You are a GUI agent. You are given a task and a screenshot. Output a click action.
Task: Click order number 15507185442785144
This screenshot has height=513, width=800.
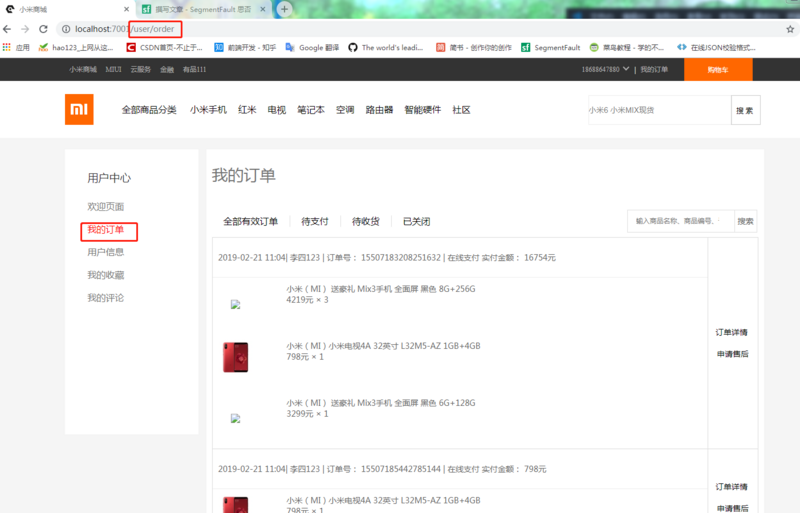coord(401,469)
